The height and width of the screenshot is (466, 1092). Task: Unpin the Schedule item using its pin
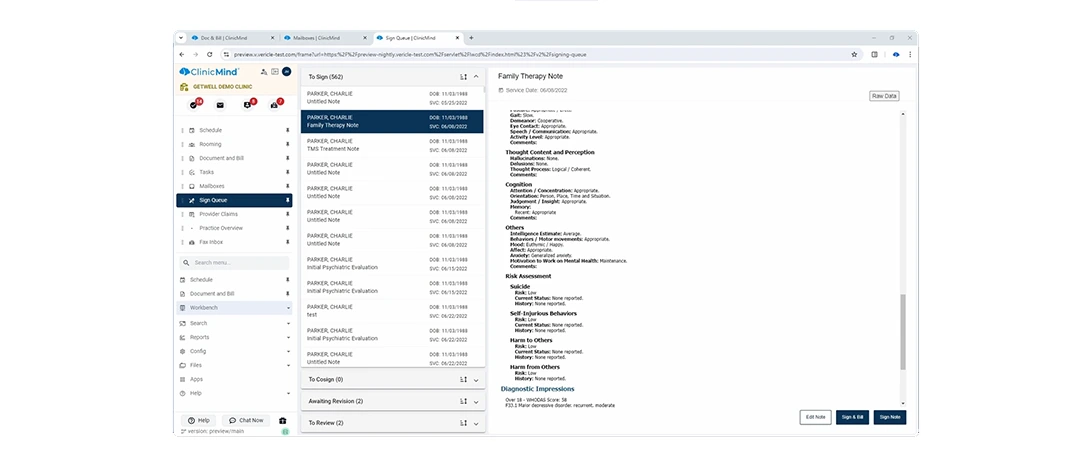tap(288, 130)
